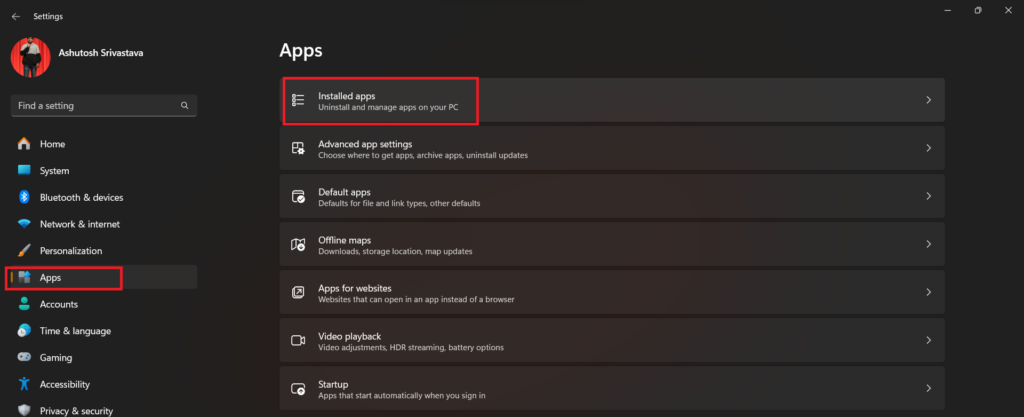Open Bluetooth & devices in sidebar
The width and height of the screenshot is (1024, 417).
[x=81, y=197]
